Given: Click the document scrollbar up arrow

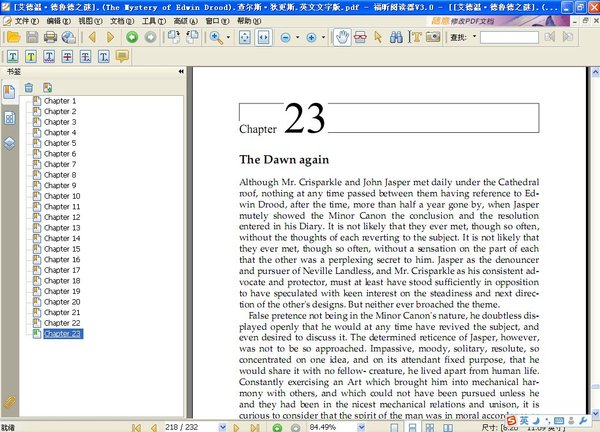Looking at the screenshot, I should coord(595,72).
